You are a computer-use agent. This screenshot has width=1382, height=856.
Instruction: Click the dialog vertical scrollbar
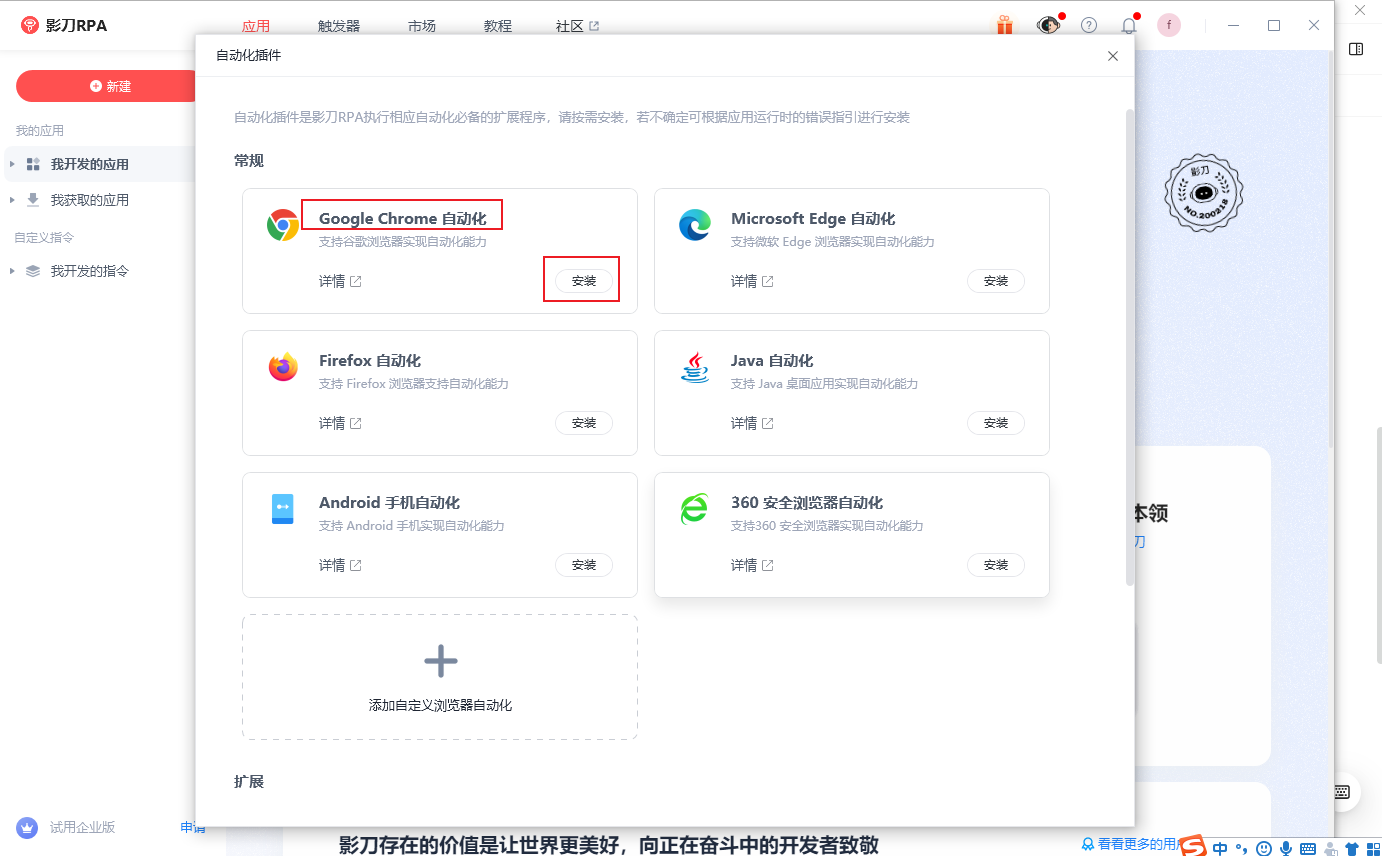pyautogui.click(x=1131, y=347)
